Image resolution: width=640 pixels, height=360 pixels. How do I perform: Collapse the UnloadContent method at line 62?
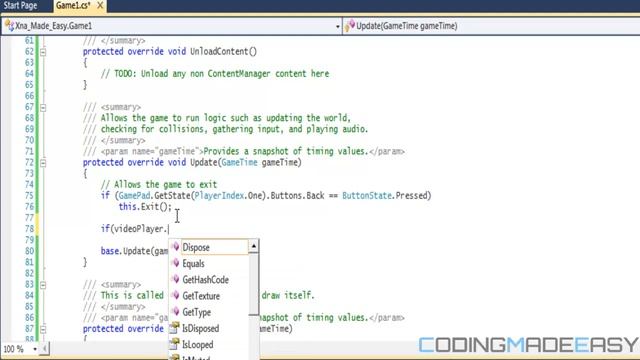coord(43,52)
